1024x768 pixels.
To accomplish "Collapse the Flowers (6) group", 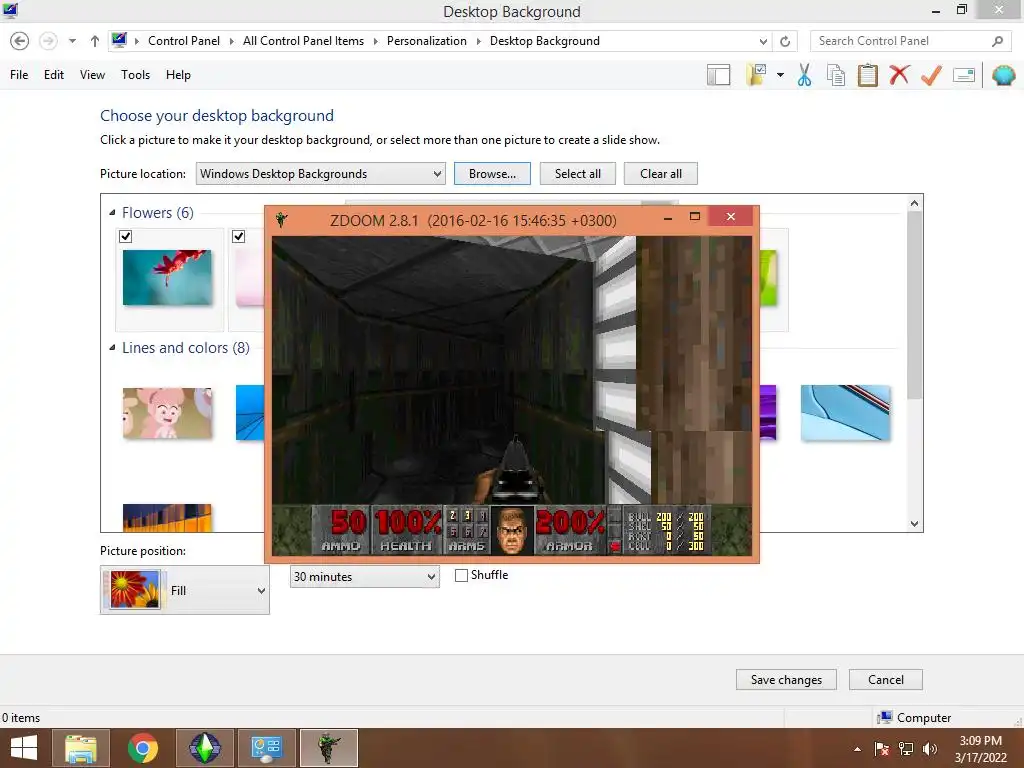I will (112, 212).
